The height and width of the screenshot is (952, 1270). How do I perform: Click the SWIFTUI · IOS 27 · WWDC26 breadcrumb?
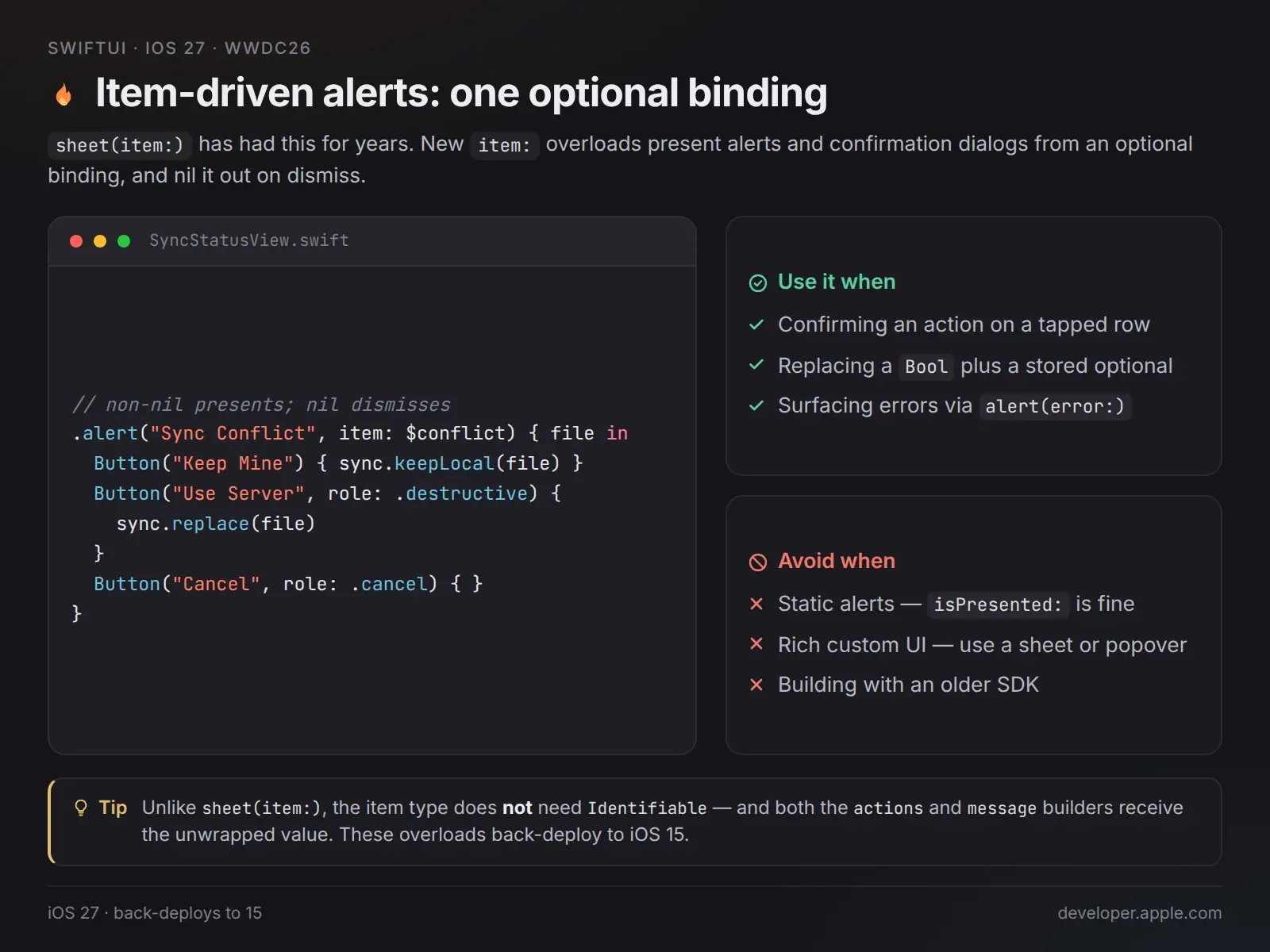(179, 48)
